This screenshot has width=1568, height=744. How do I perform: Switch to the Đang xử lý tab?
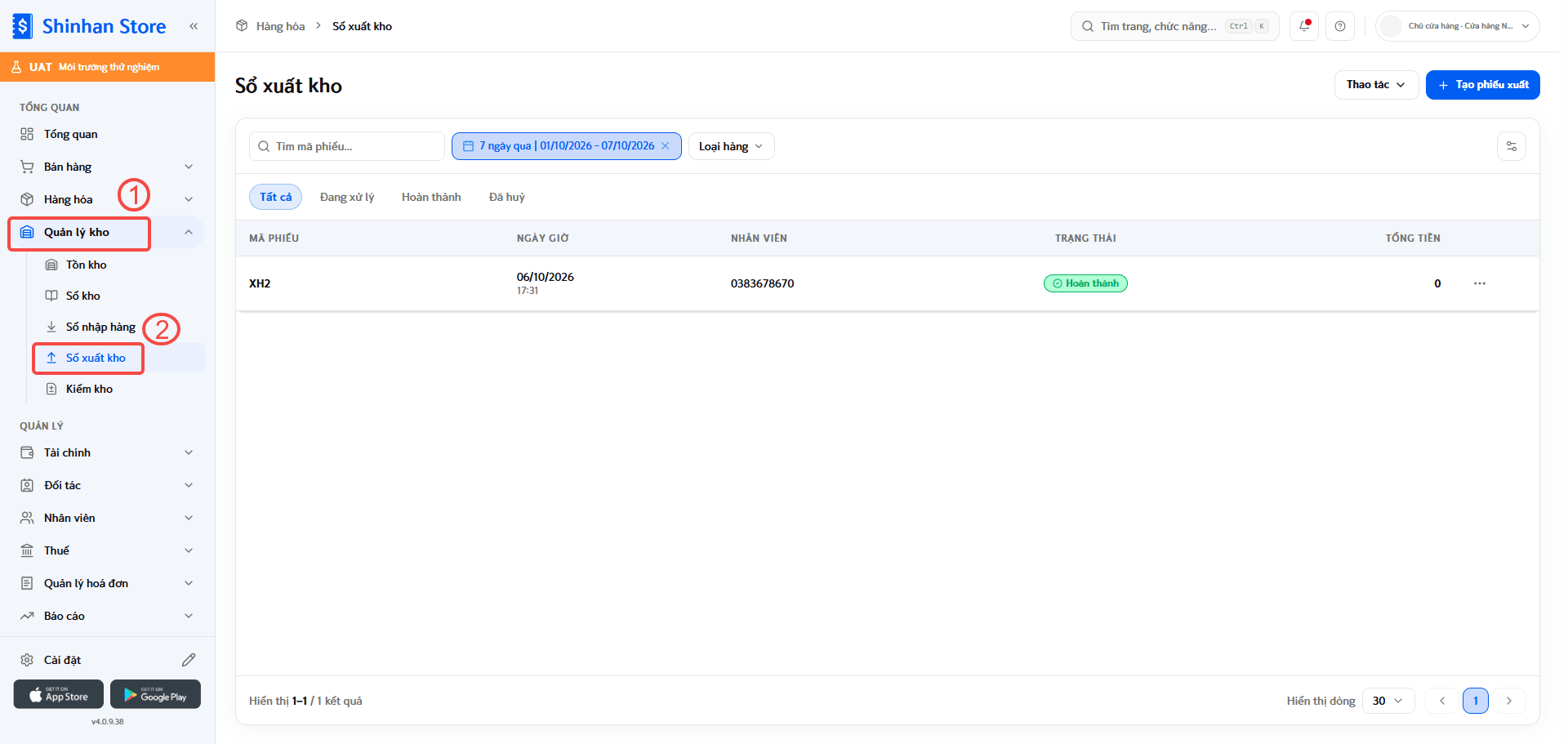click(x=347, y=197)
